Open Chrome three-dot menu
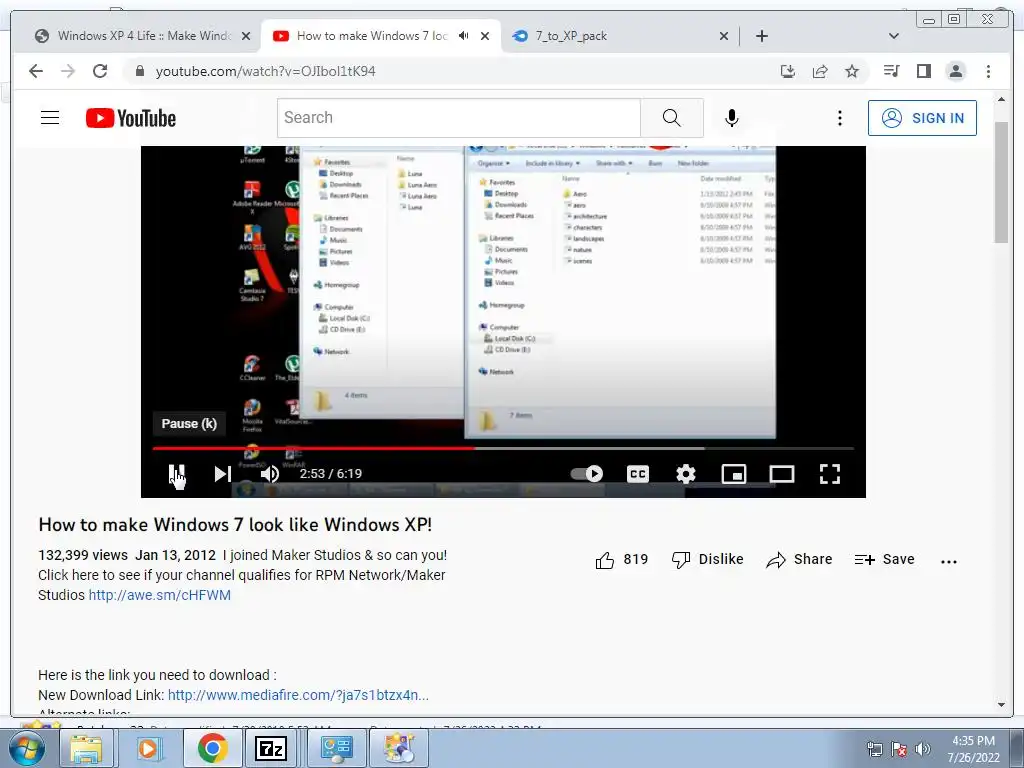Image resolution: width=1024 pixels, height=768 pixels. 988,71
